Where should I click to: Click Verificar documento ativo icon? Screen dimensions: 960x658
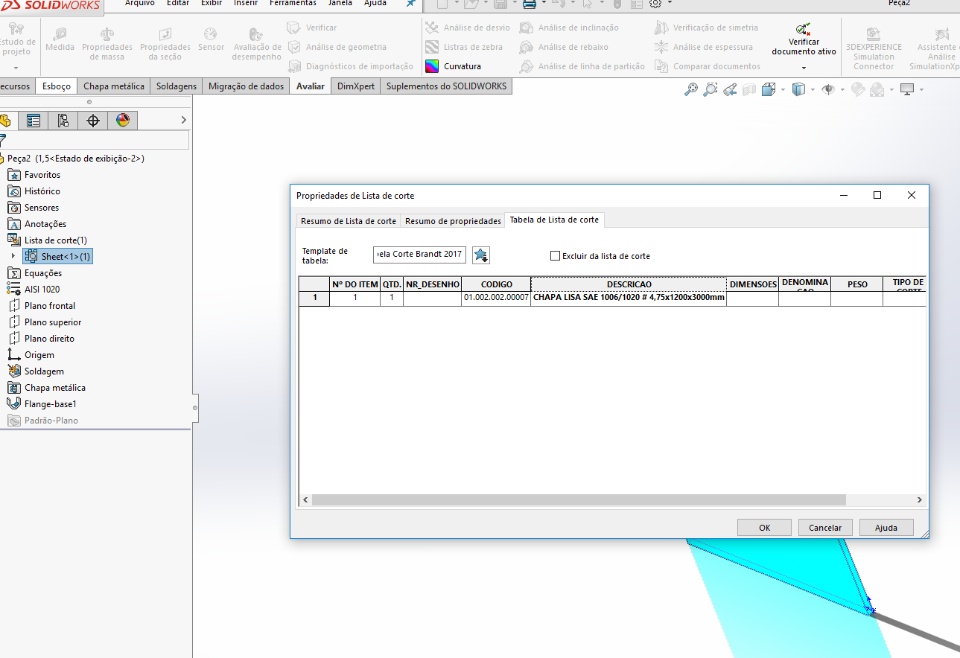803,29
